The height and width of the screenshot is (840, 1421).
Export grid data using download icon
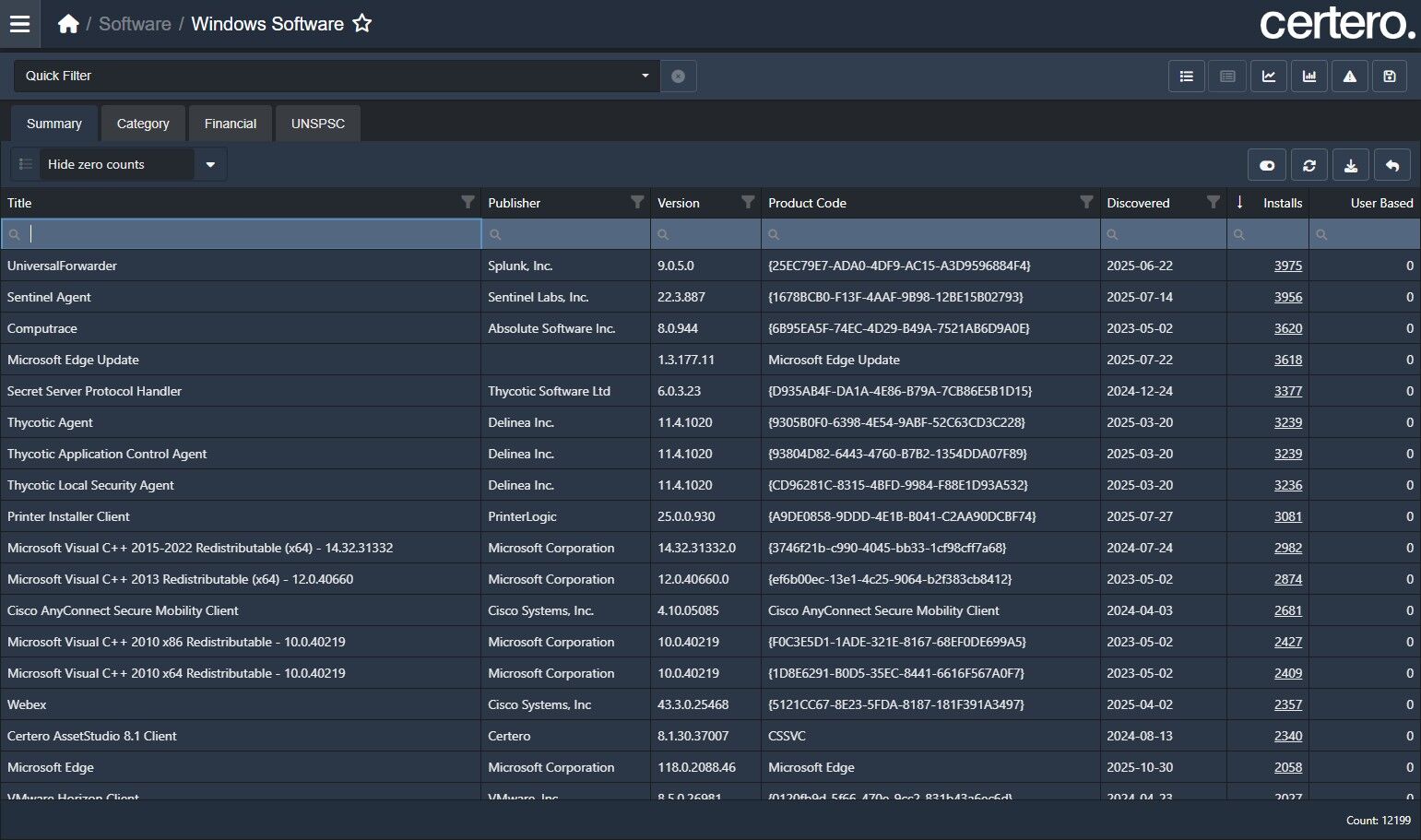pos(1351,166)
